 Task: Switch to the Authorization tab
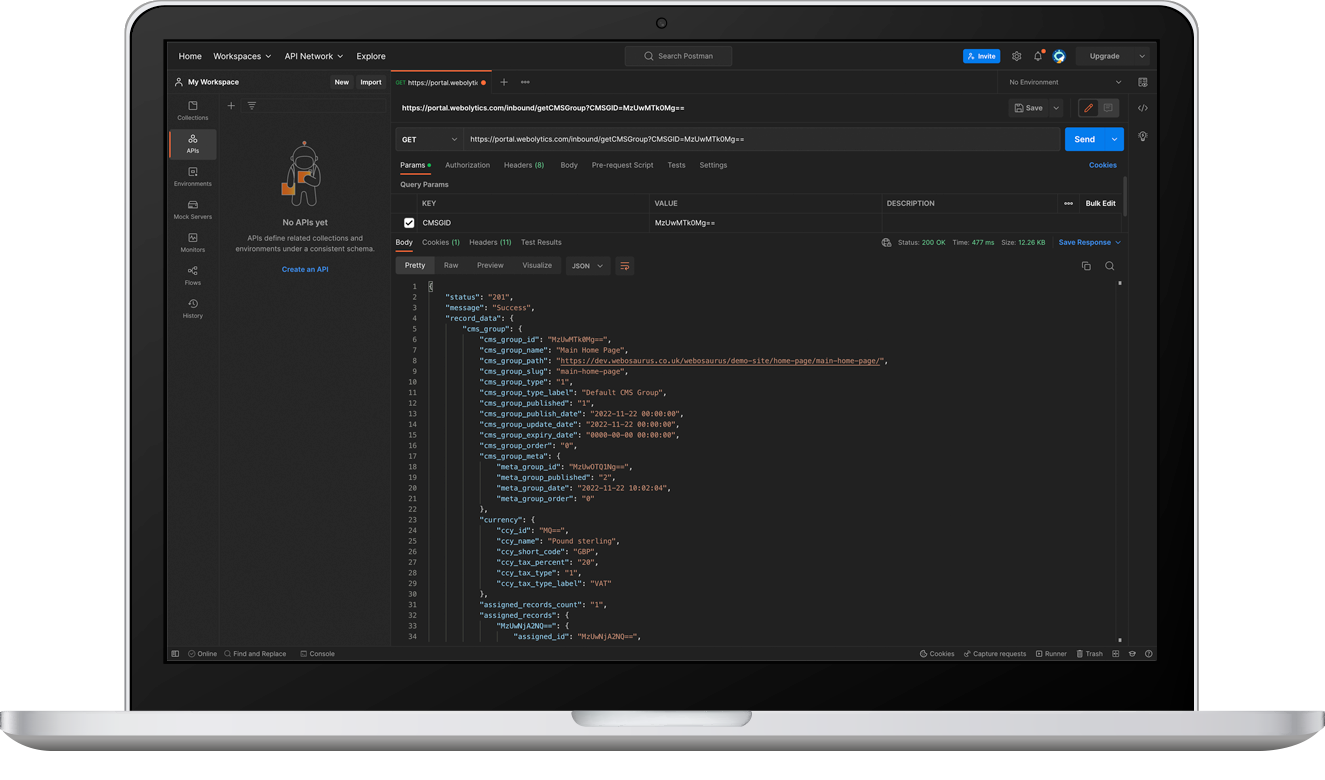click(467, 165)
